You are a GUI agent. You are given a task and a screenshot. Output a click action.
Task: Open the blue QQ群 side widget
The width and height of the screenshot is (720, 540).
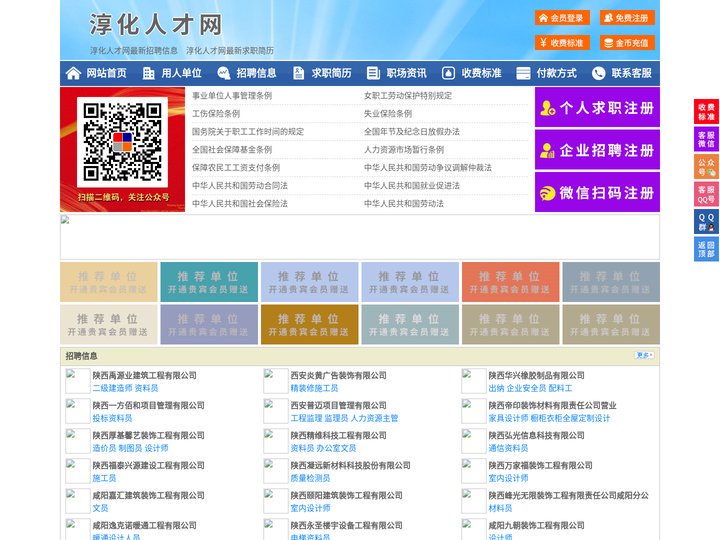coord(706,222)
